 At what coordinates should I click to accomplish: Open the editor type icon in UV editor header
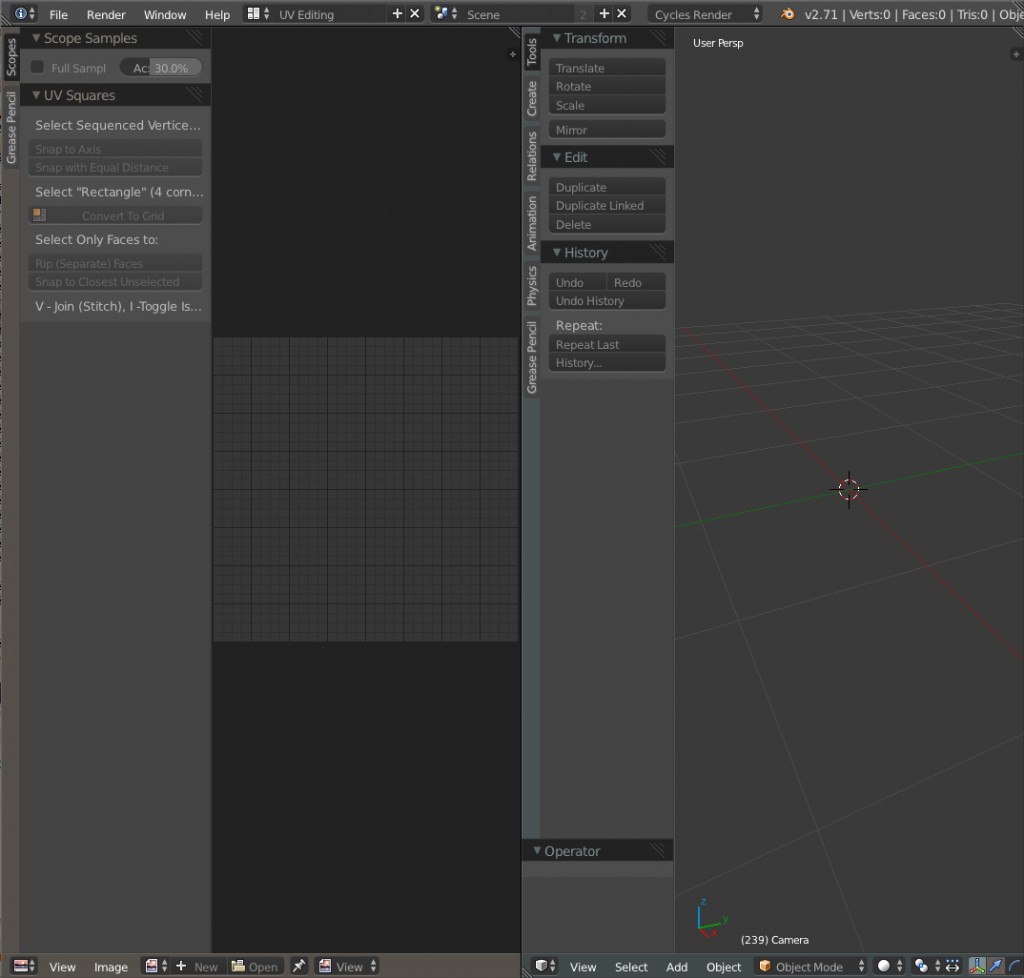[x=22, y=965]
